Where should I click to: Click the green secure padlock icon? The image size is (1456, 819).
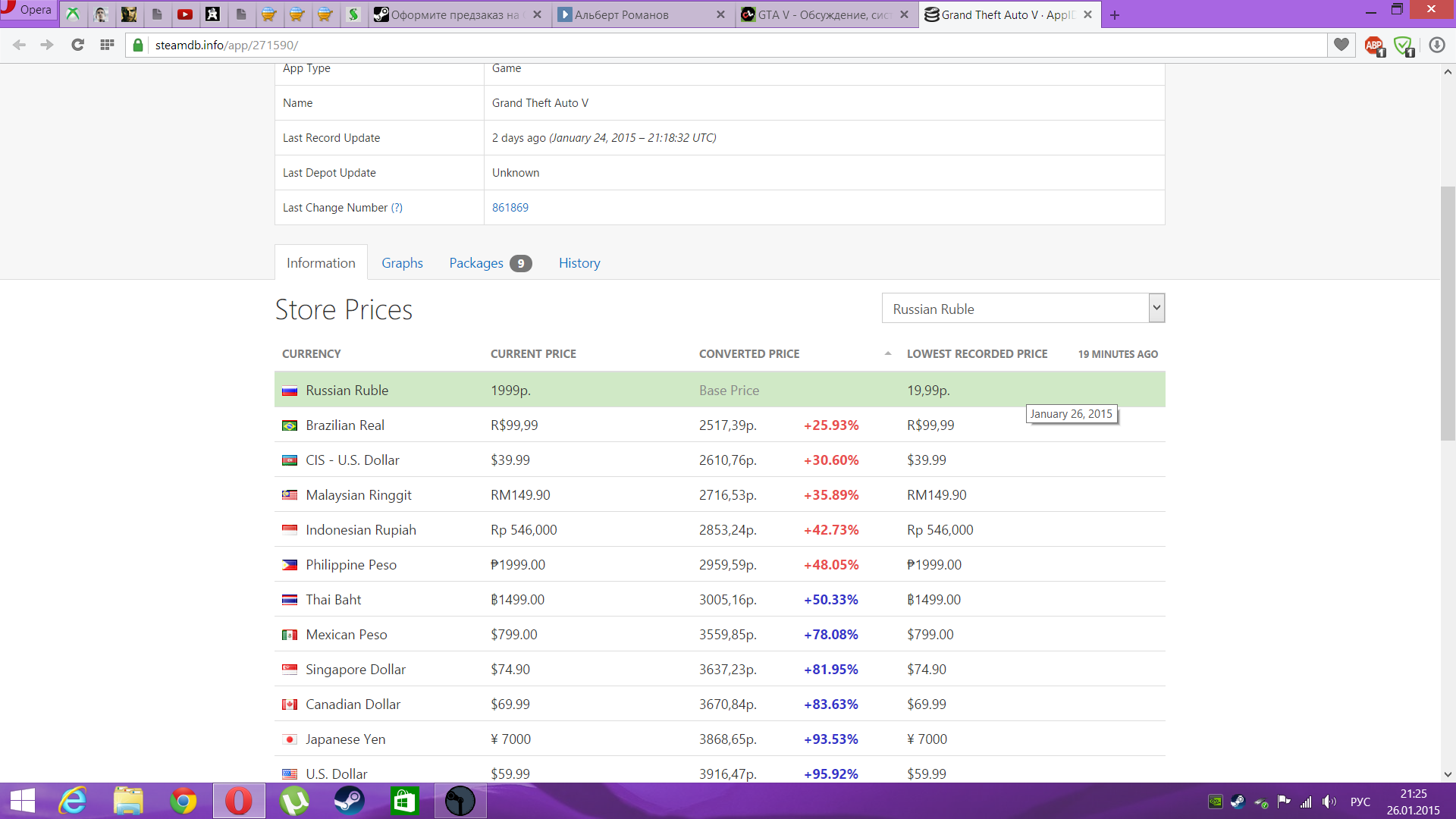coord(138,45)
